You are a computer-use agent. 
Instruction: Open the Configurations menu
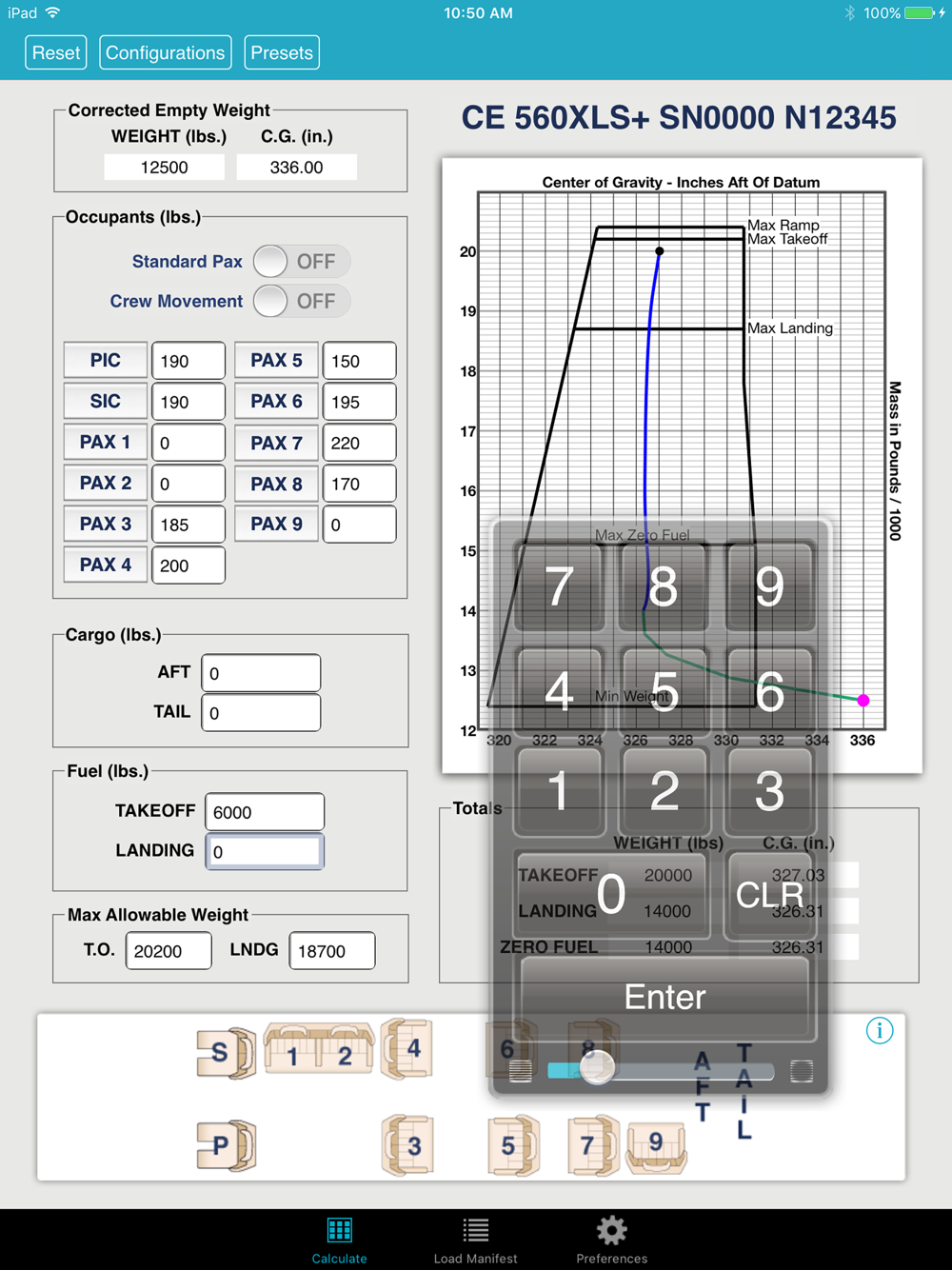[166, 52]
